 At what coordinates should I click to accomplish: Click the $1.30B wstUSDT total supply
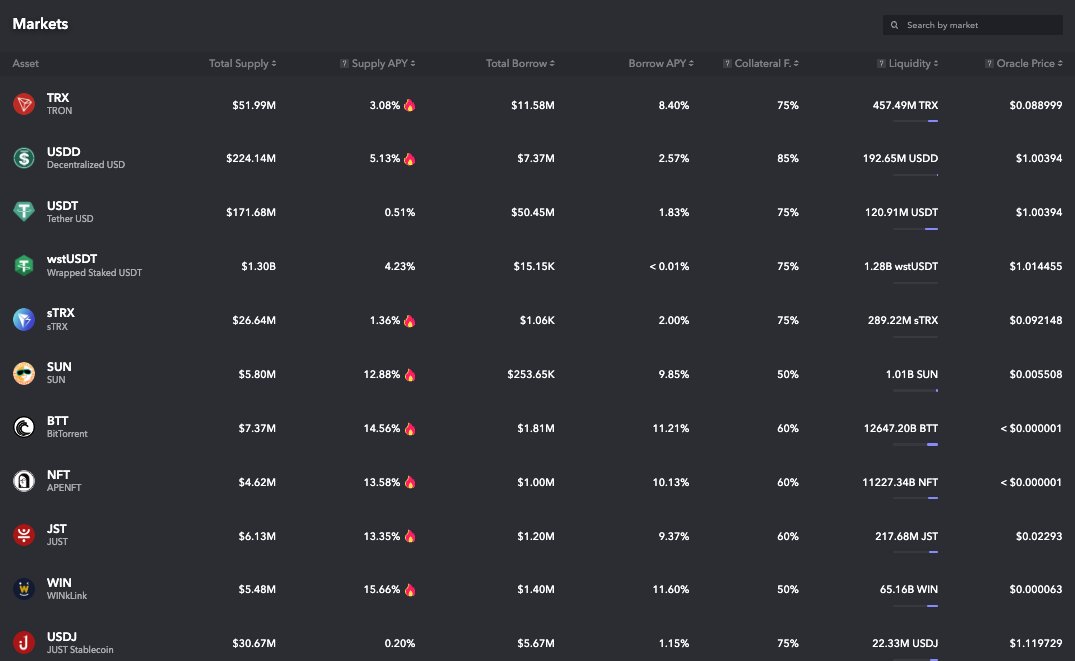pos(258,266)
